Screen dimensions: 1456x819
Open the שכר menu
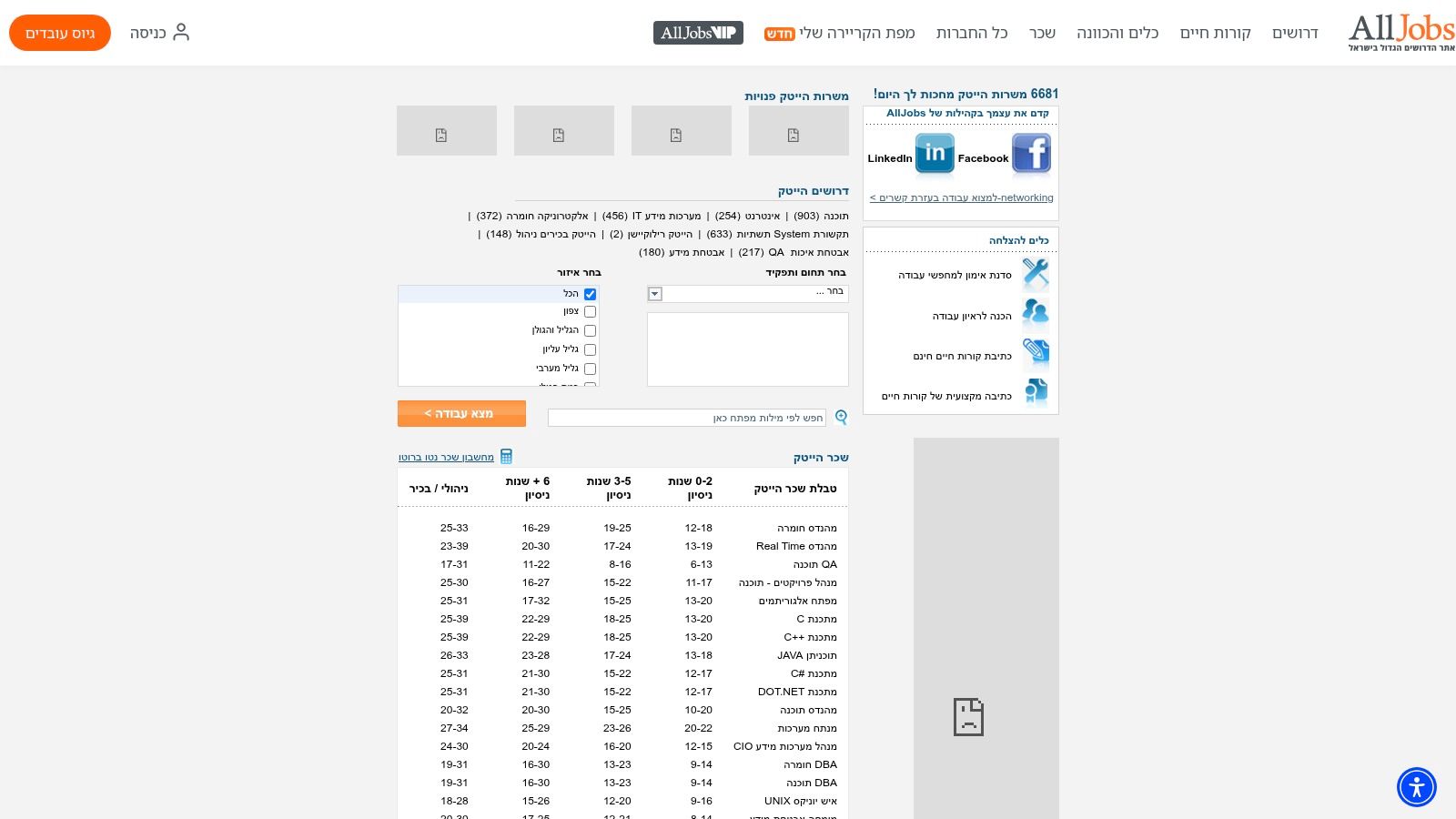coord(1043,33)
